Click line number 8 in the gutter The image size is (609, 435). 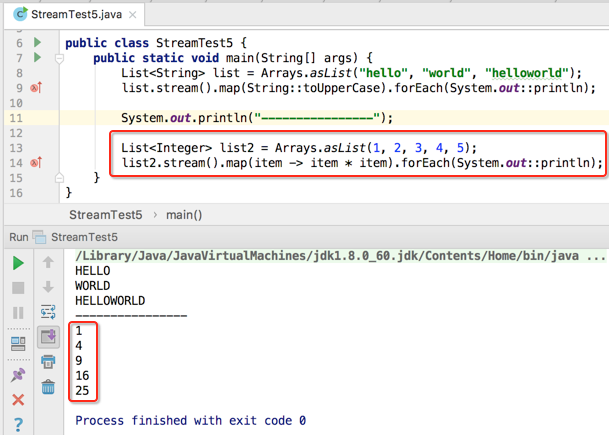(x=19, y=73)
